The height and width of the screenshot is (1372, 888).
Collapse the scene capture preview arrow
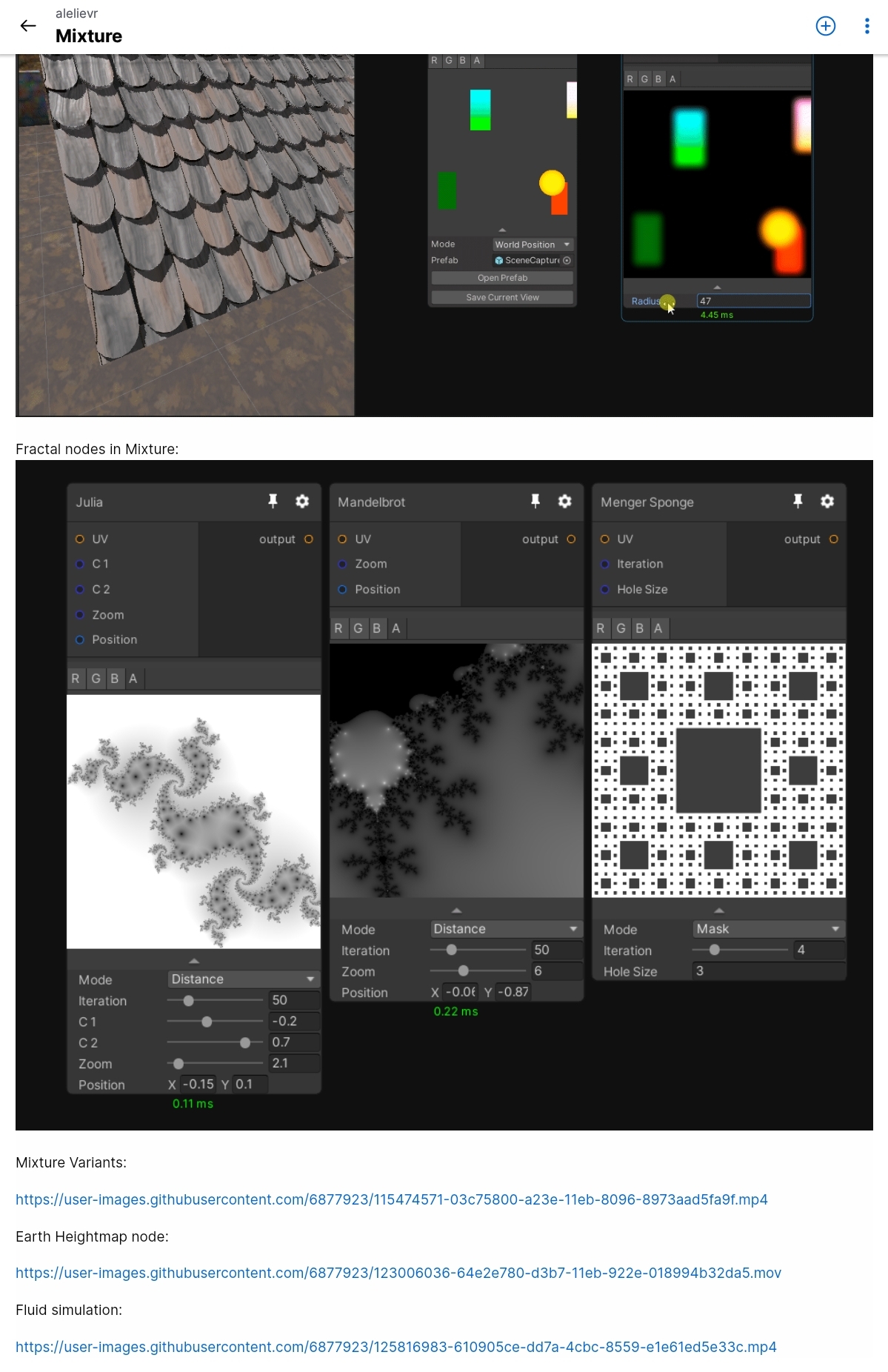click(x=502, y=230)
